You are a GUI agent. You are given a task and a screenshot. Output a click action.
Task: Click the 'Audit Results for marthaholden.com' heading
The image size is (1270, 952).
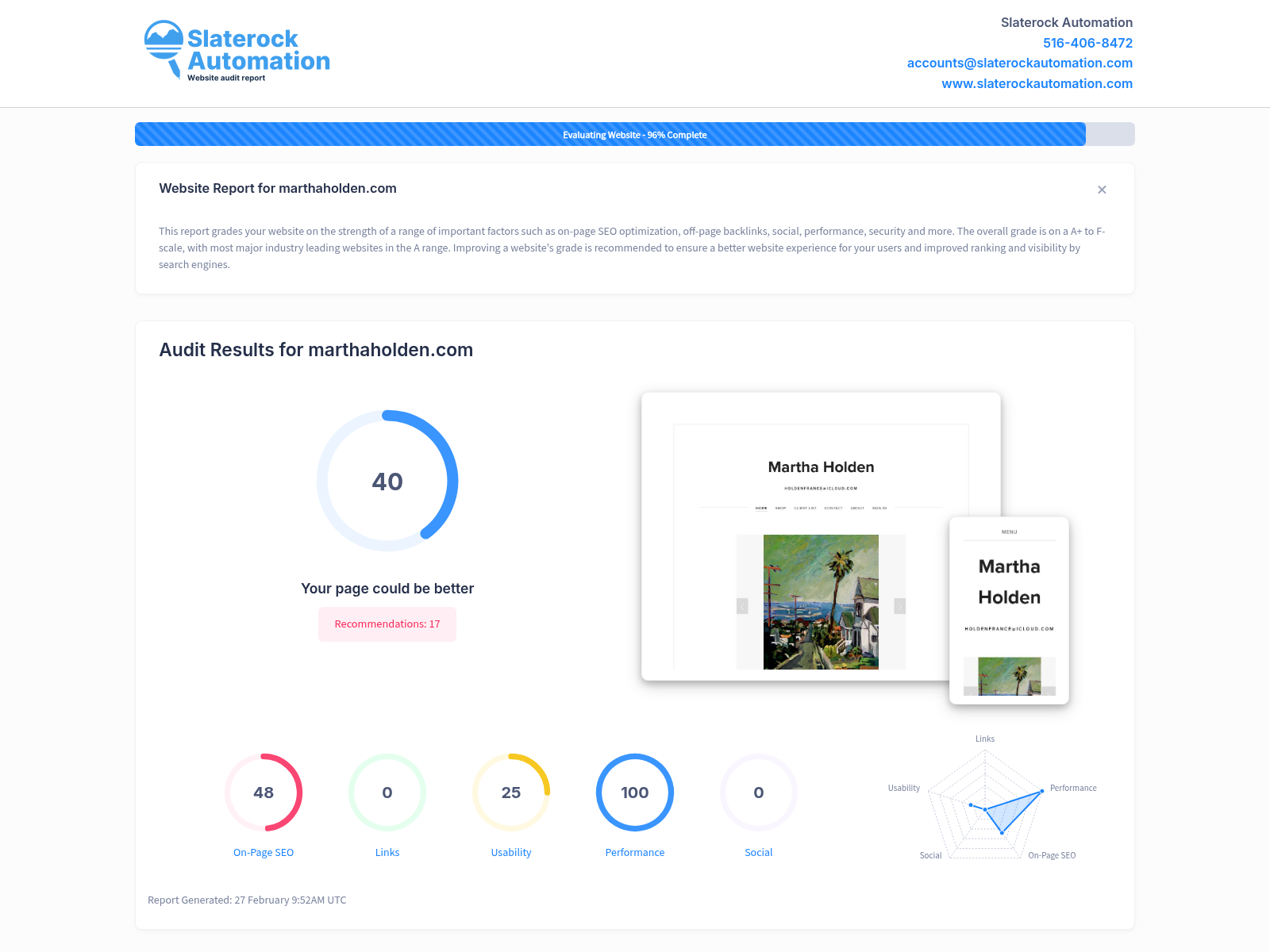(x=316, y=350)
